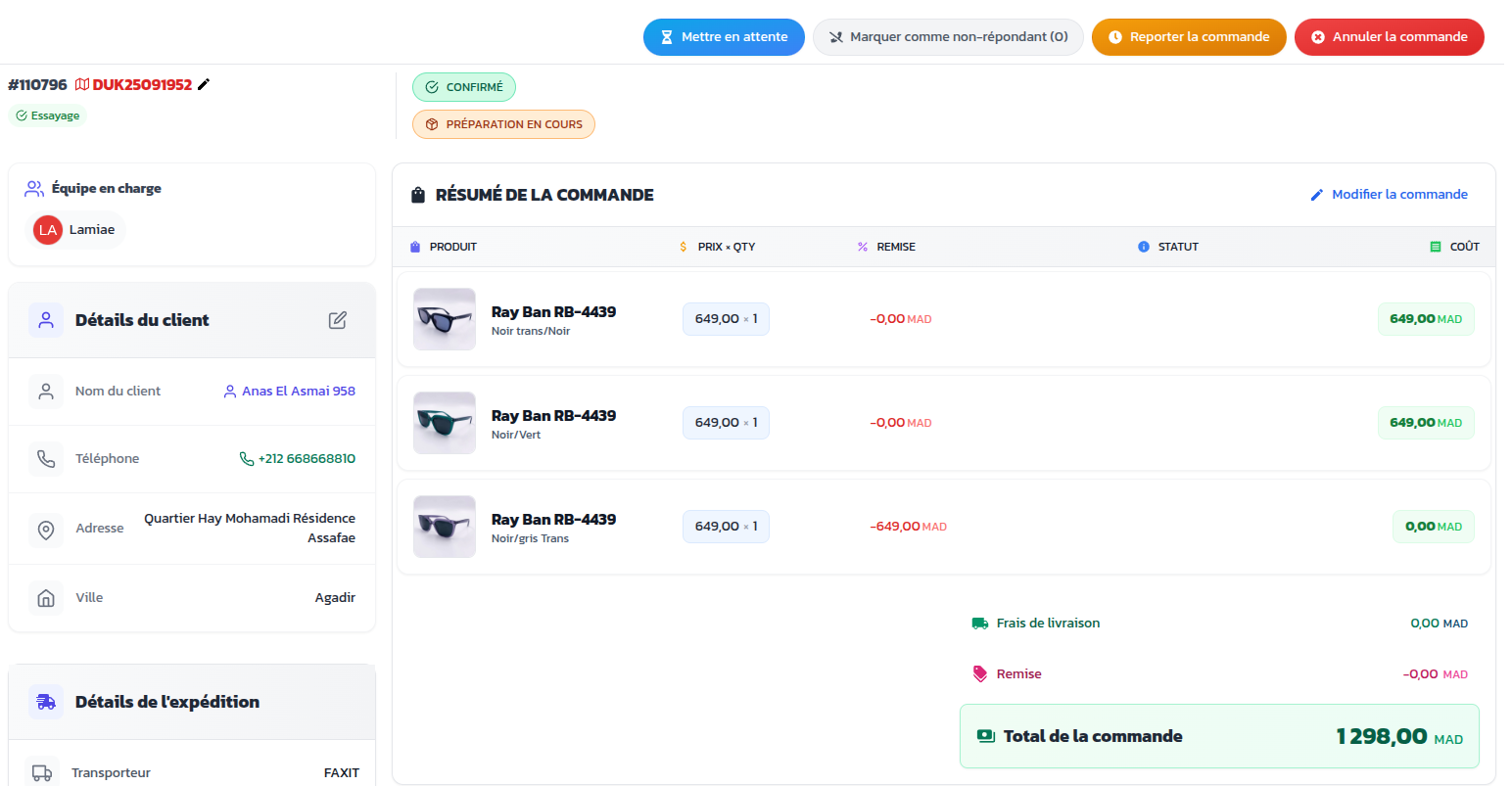The width and height of the screenshot is (1512, 786).
Task: Open tracking code DUK25091952
Action: tap(142, 85)
